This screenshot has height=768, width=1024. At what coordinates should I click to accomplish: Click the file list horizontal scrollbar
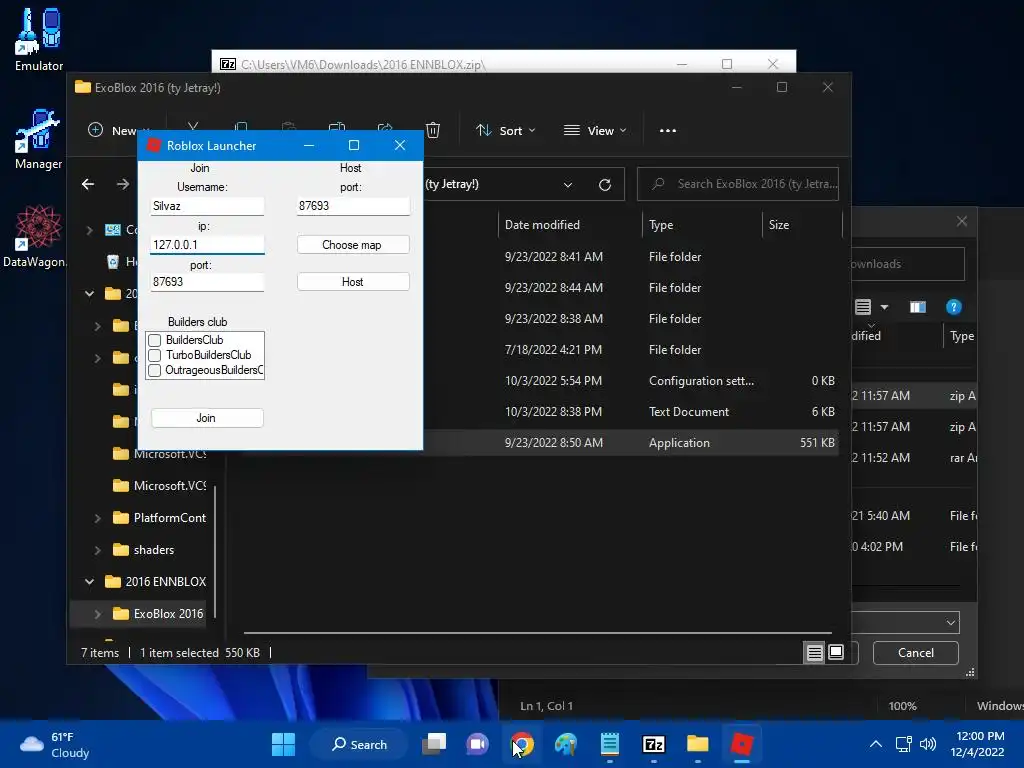point(537,632)
